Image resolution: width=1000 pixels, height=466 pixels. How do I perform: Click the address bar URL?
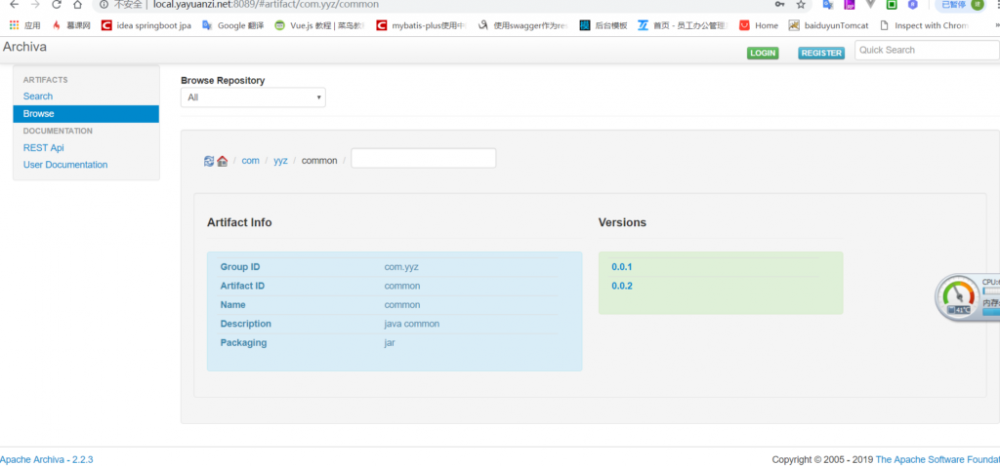[x=265, y=4]
